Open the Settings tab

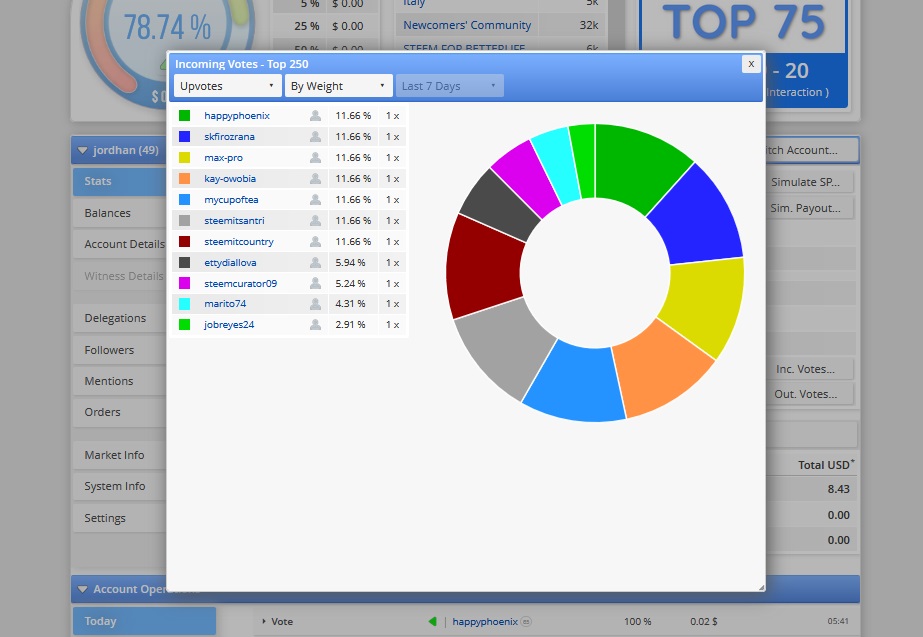(x=120, y=518)
